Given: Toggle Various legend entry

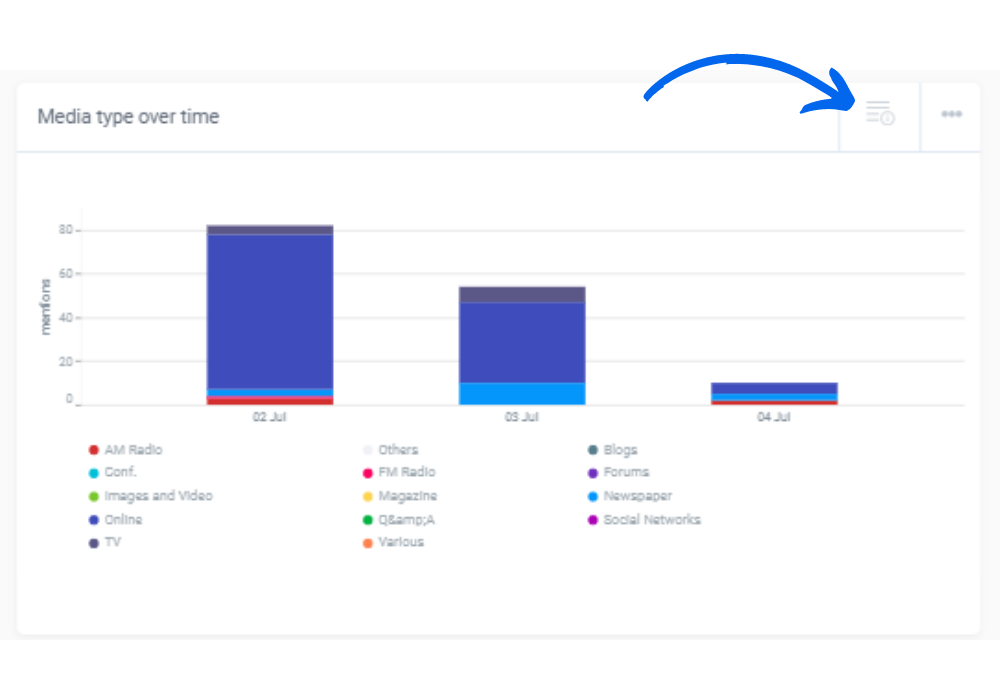Looking at the screenshot, I should point(393,543).
